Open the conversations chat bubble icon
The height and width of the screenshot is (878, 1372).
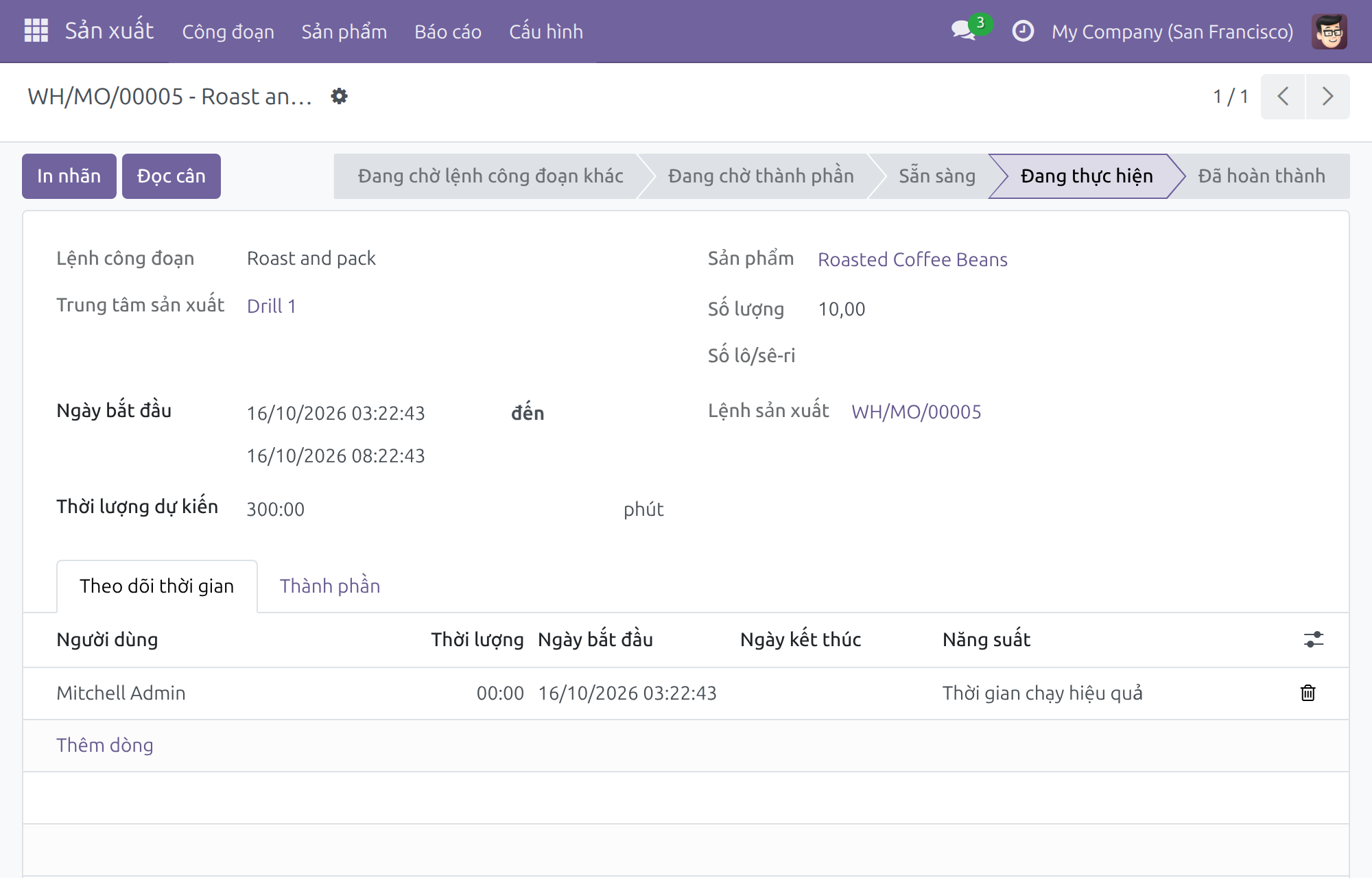click(964, 30)
